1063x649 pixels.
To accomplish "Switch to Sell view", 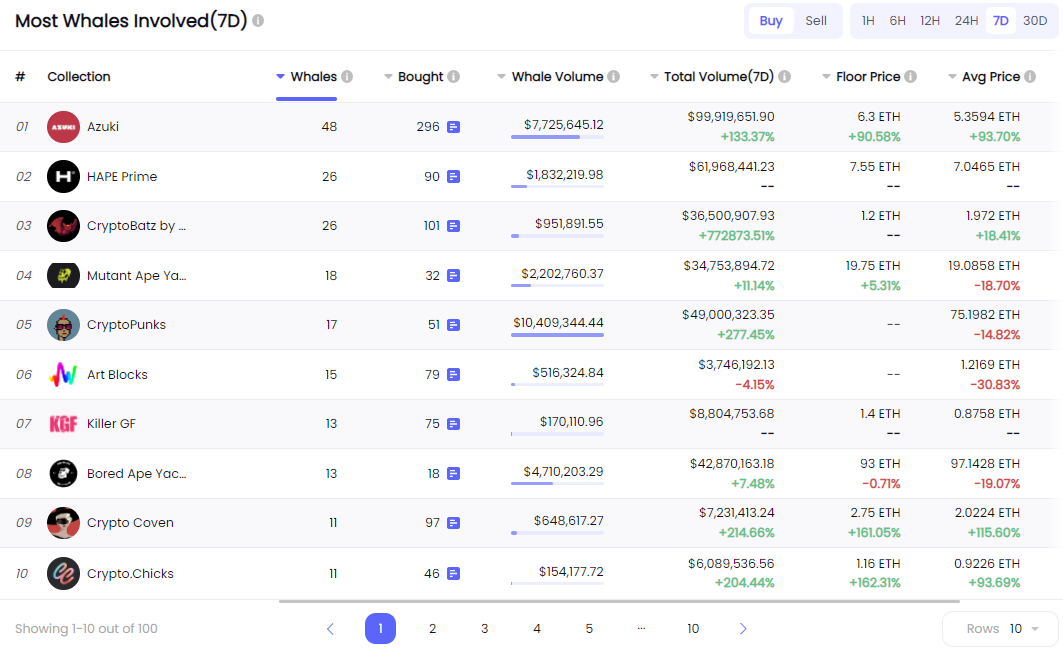I will 816,21.
